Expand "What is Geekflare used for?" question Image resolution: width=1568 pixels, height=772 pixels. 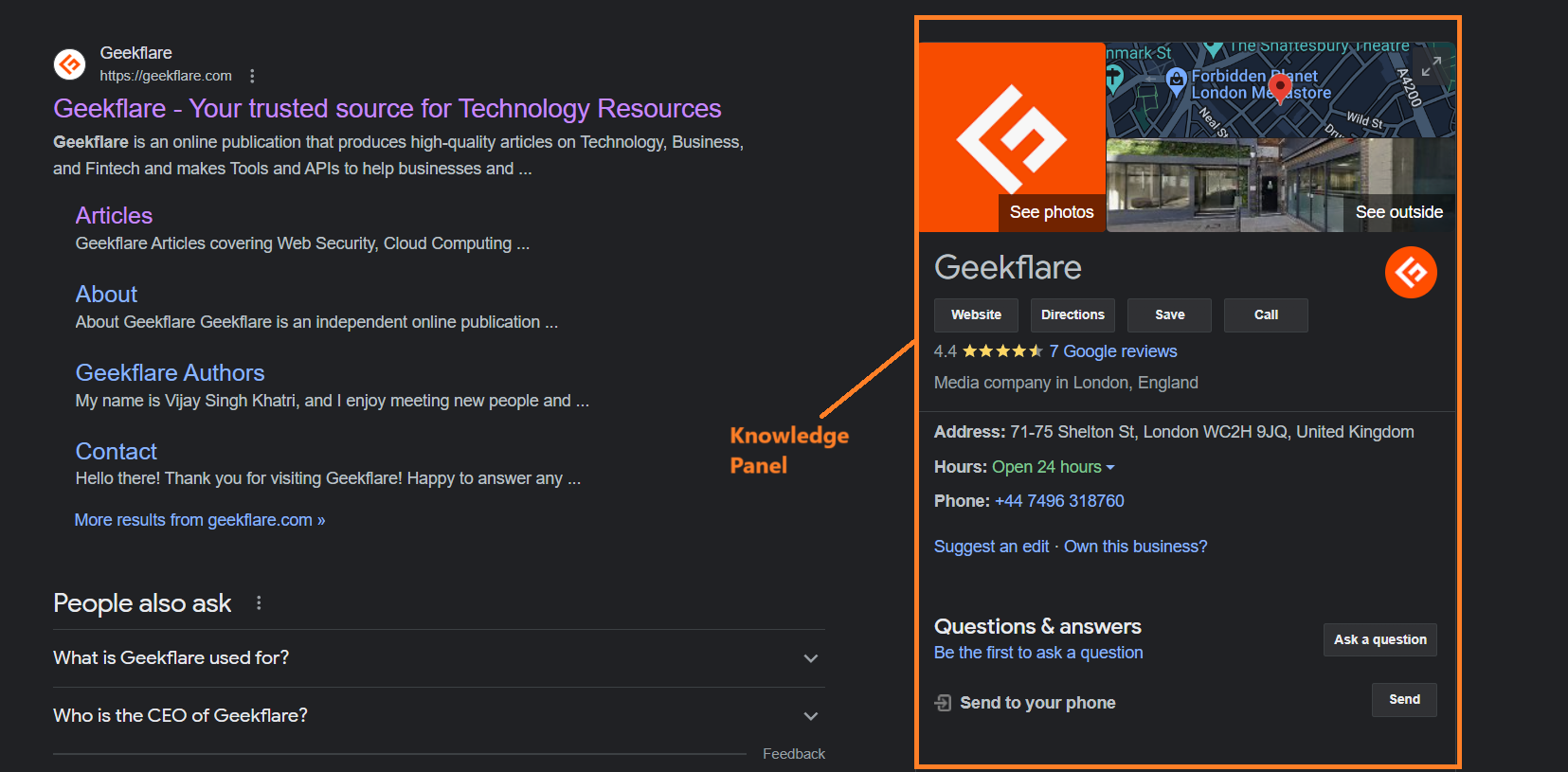coord(439,657)
